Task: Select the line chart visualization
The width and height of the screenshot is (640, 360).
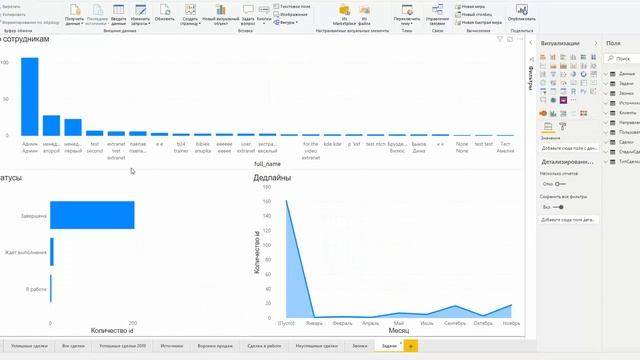Action: point(543,66)
